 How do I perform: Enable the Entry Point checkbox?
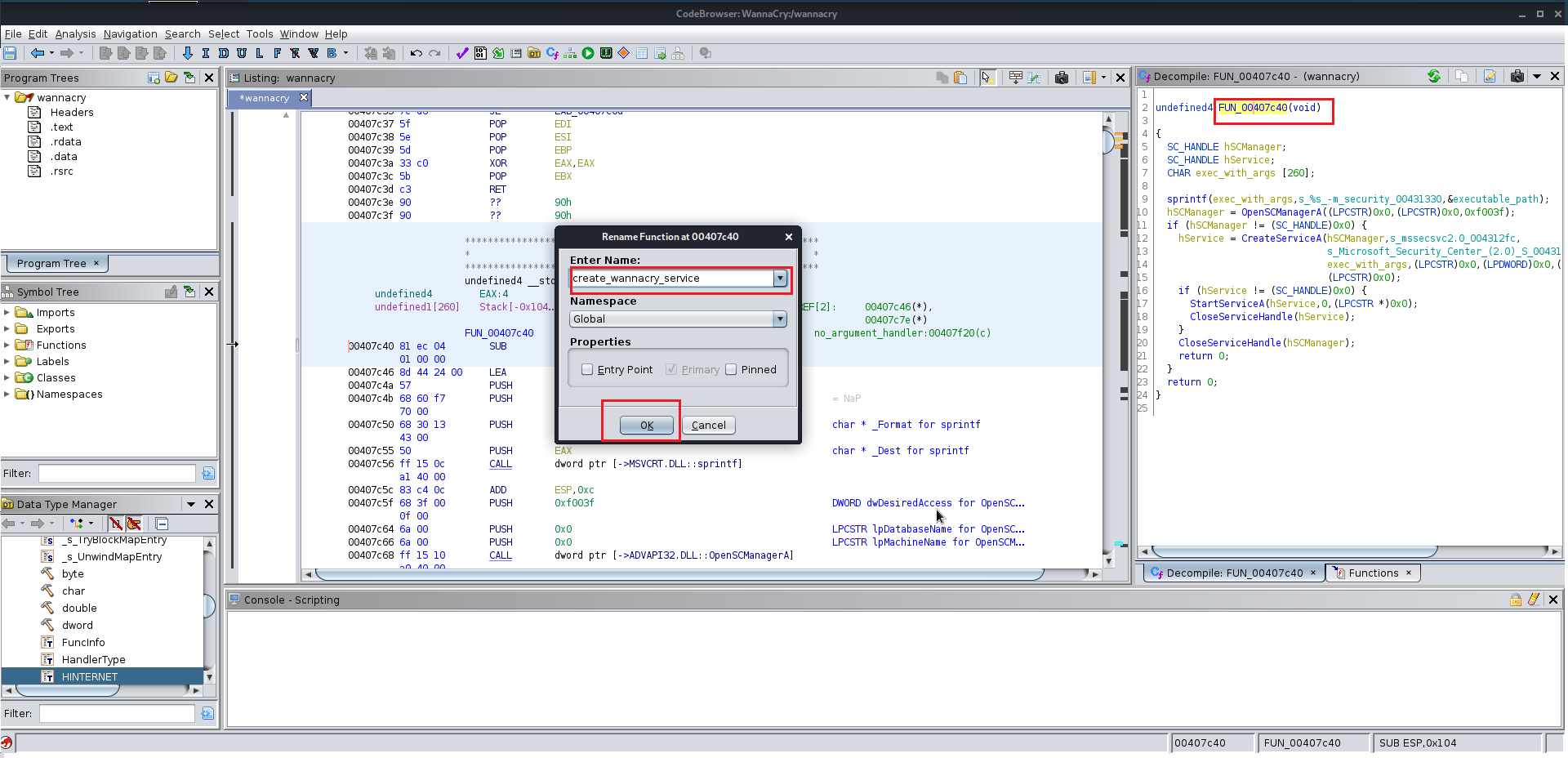(x=587, y=369)
